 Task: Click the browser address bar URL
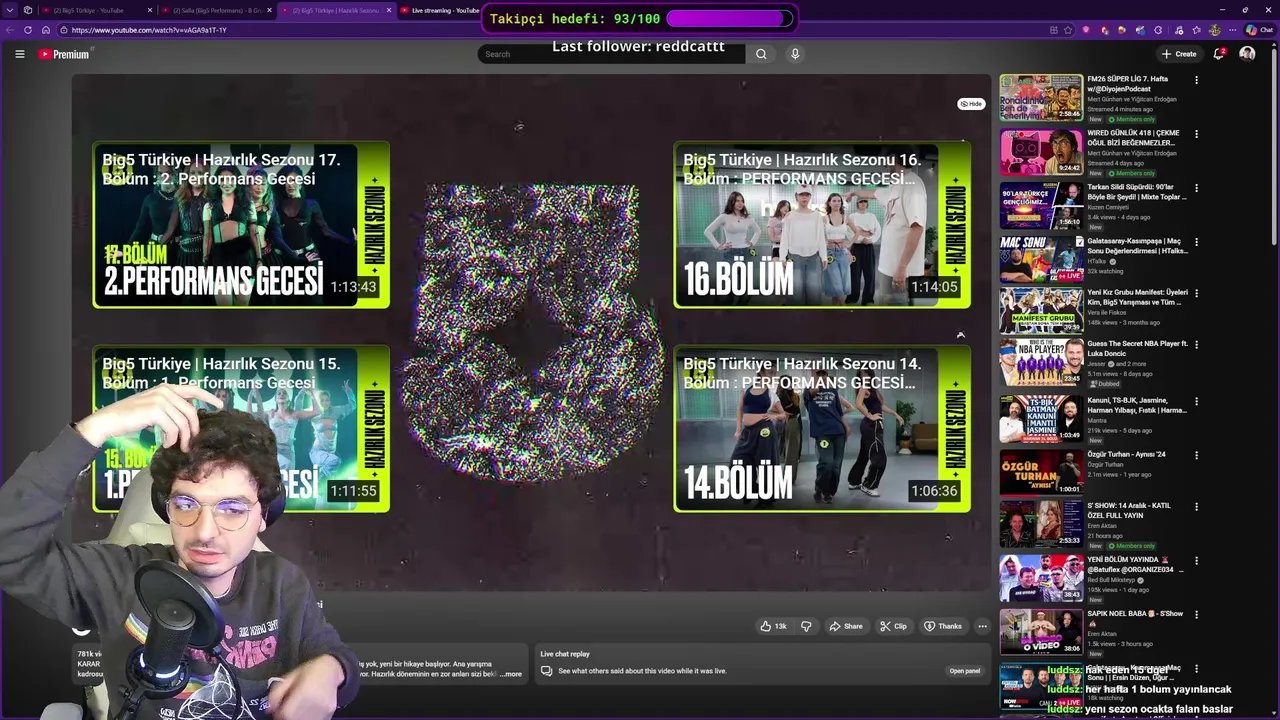click(149, 30)
